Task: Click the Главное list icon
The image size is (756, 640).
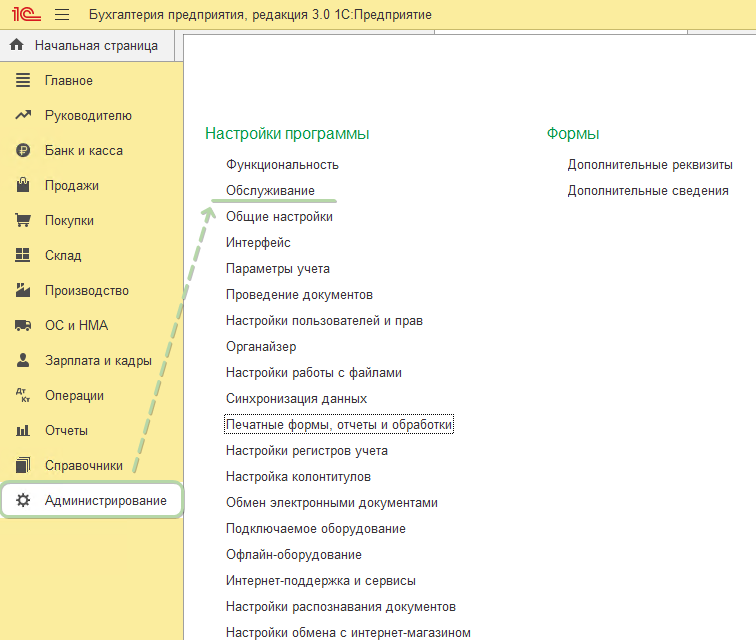Action: pos(23,80)
